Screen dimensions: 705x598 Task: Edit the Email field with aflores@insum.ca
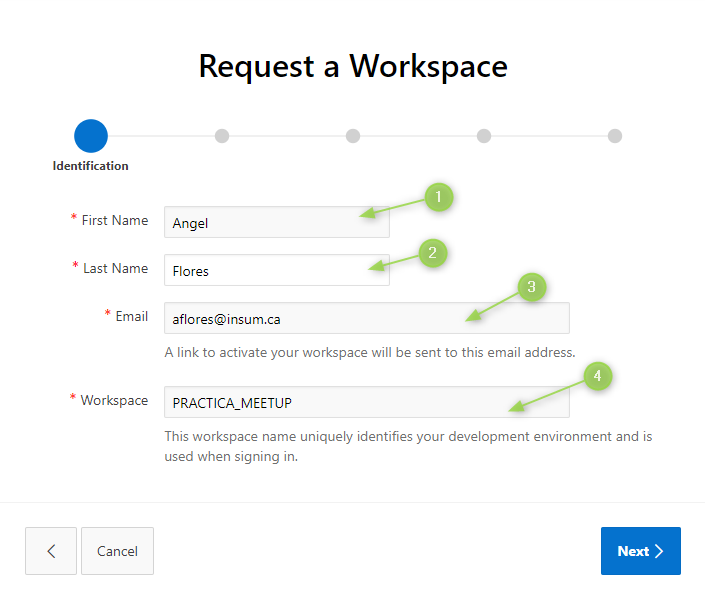(340, 318)
